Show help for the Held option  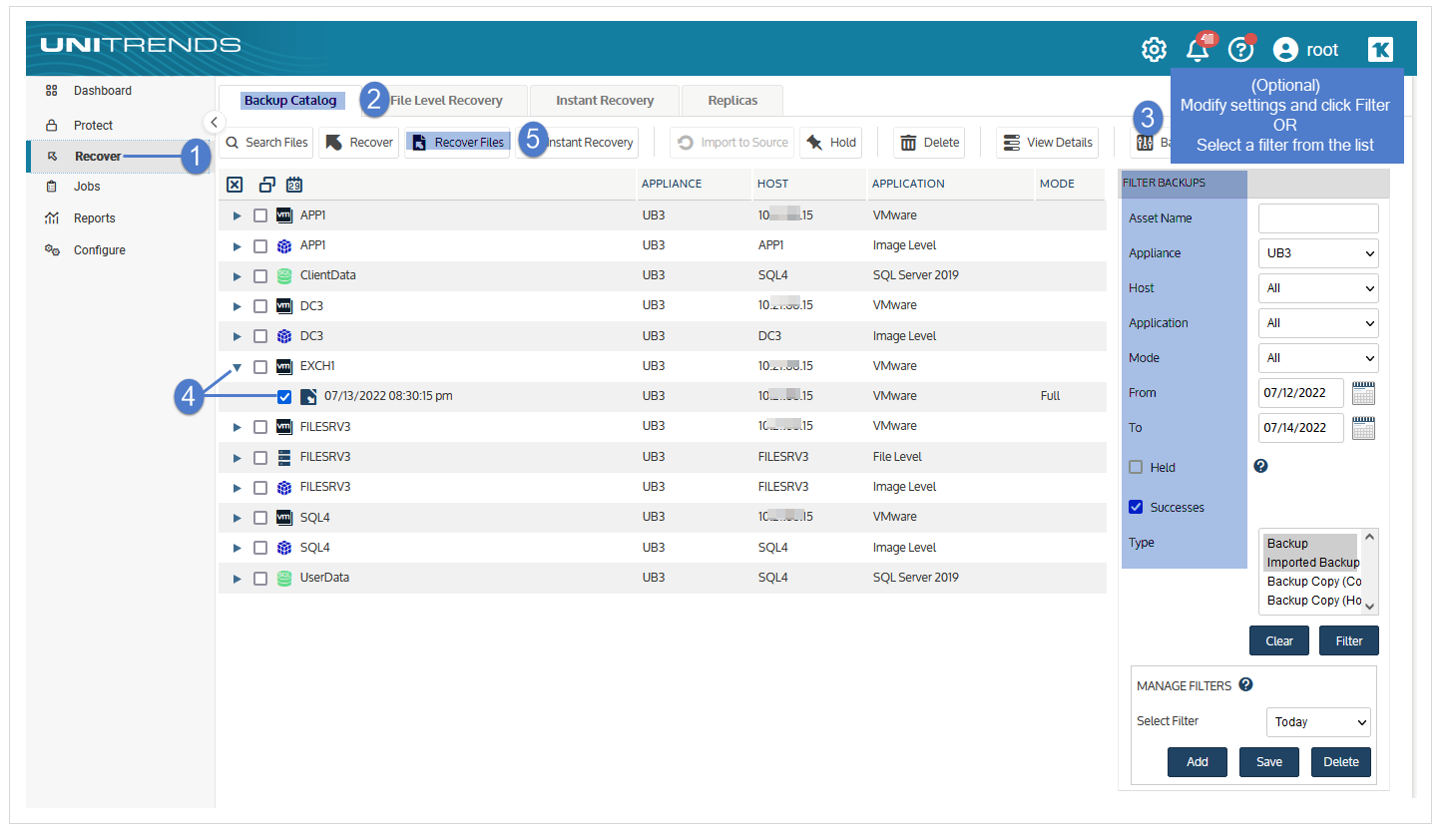(x=1260, y=466)
